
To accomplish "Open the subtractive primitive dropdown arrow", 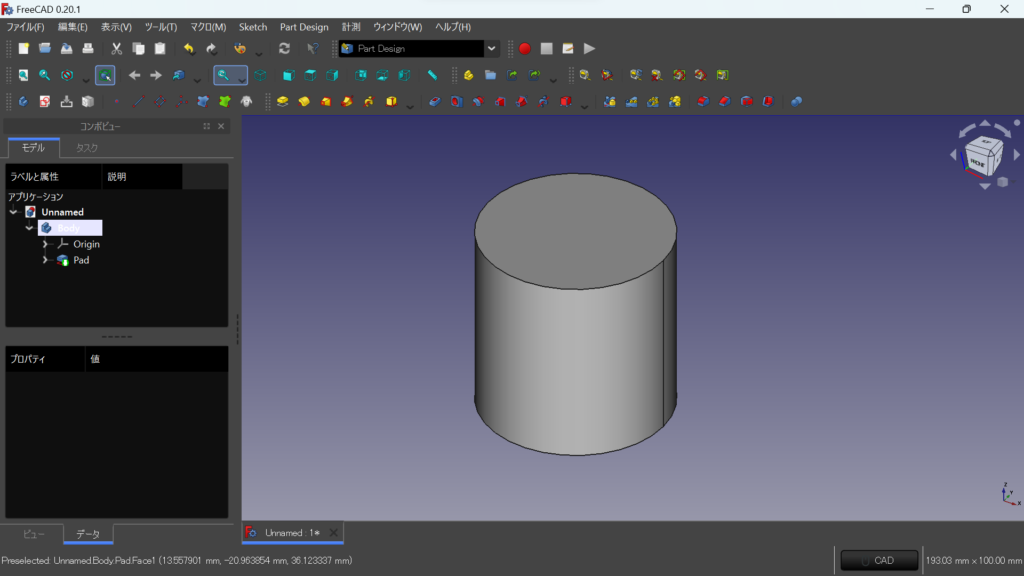I will click(584, 105).
